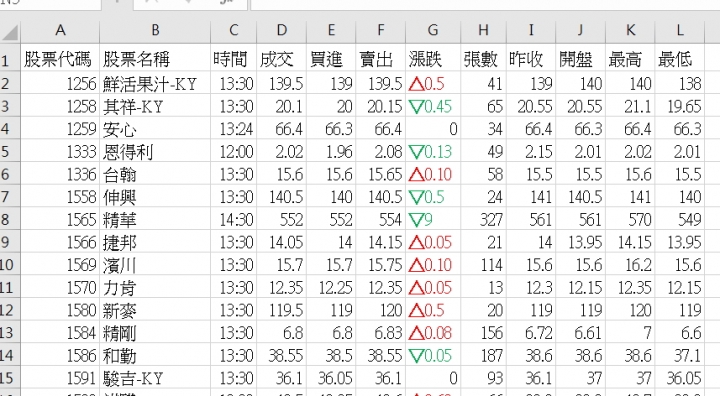Viewport: 720px width, 396px height.
Task: Click sell price cell 2.08
Action: point(381,152)
